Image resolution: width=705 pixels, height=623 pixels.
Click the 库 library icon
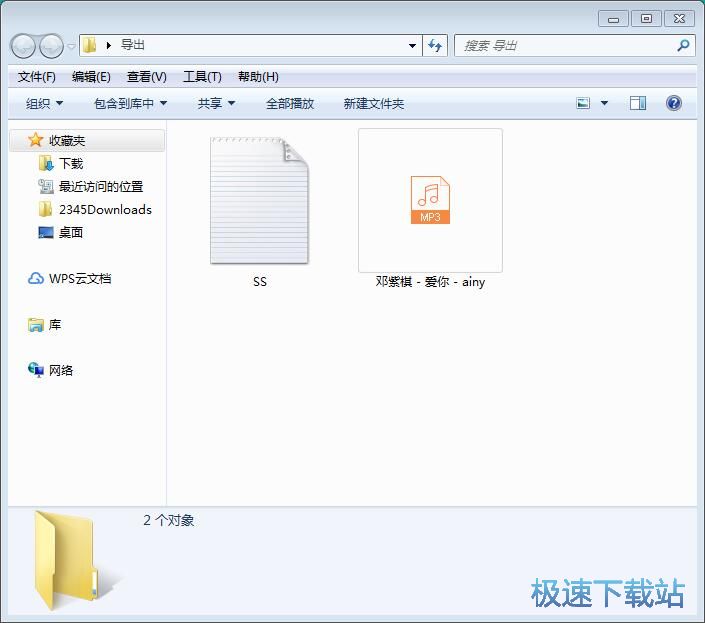pyautogui.click(x=36, y=325)
